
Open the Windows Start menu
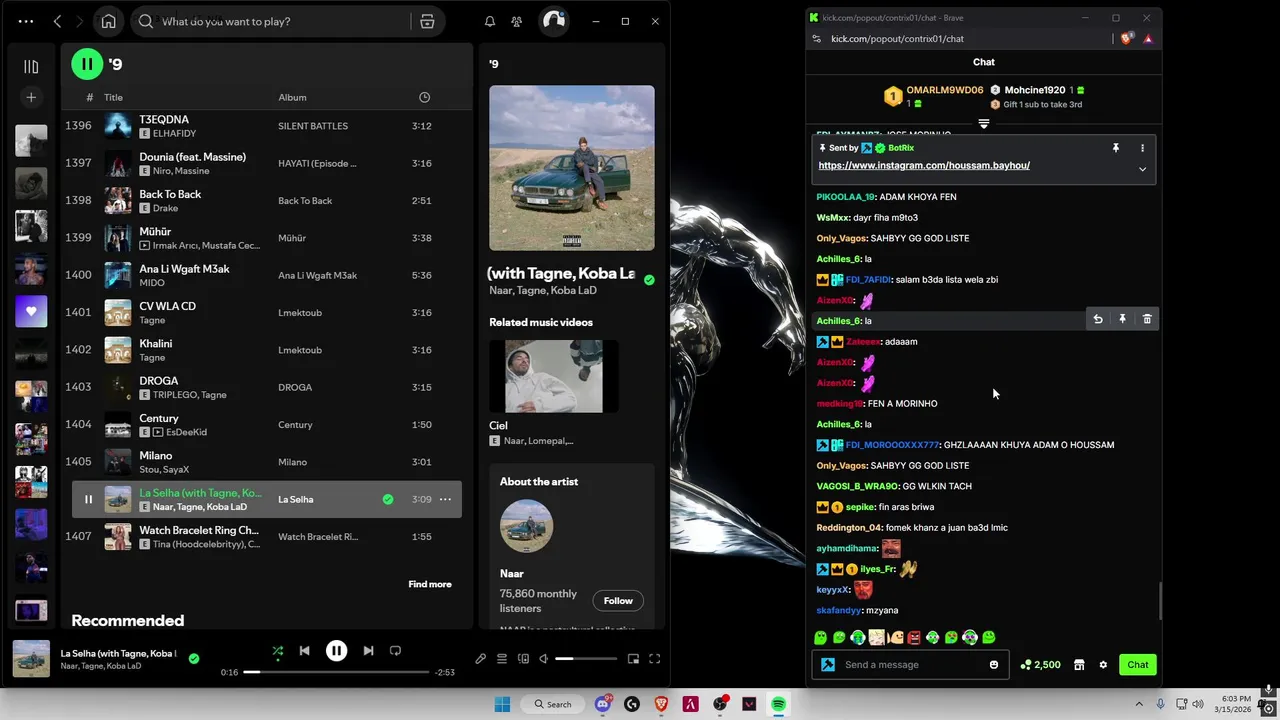pos(502,704)
